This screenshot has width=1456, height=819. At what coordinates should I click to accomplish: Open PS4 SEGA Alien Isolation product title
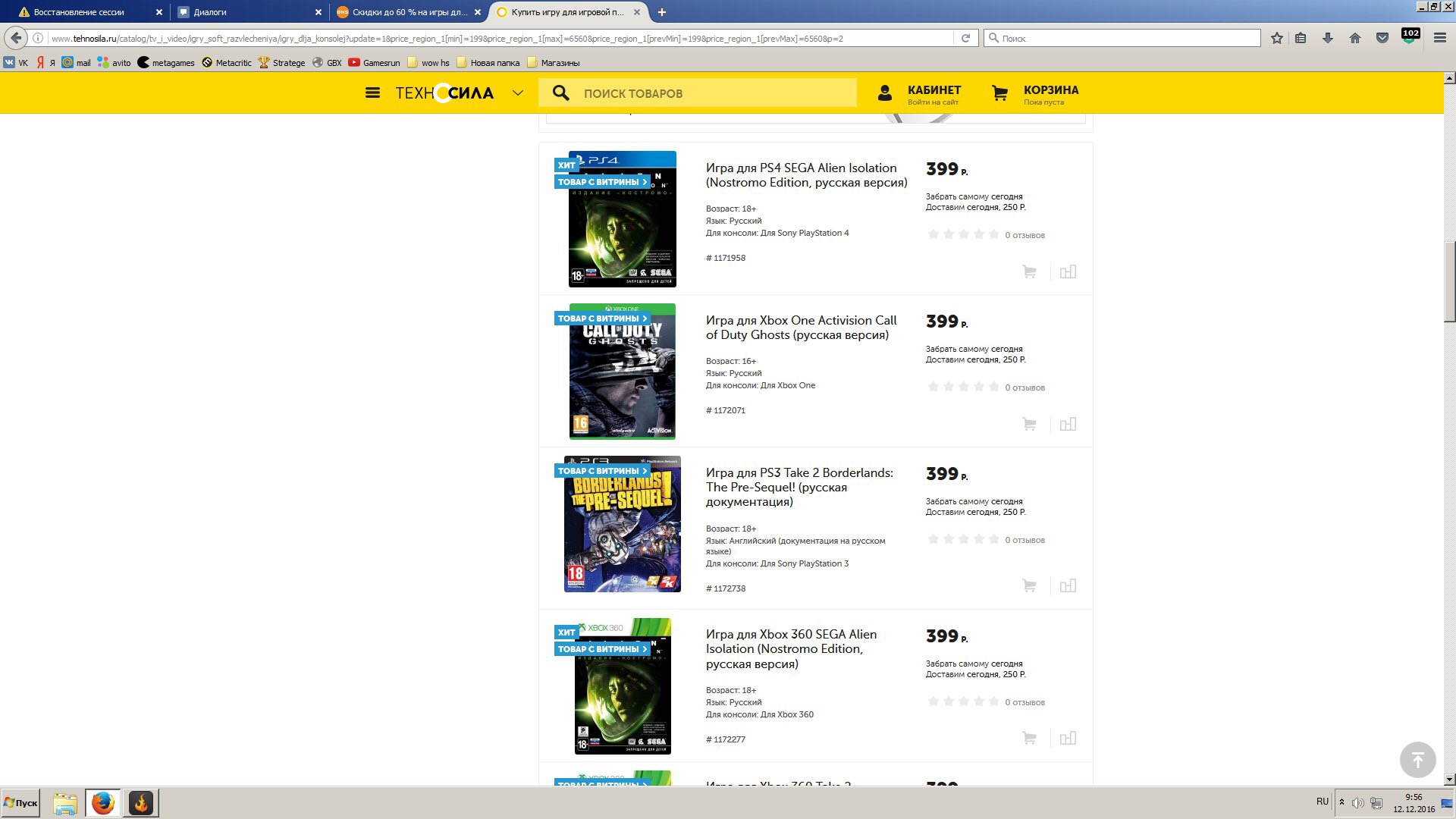(x=806, y=175)
